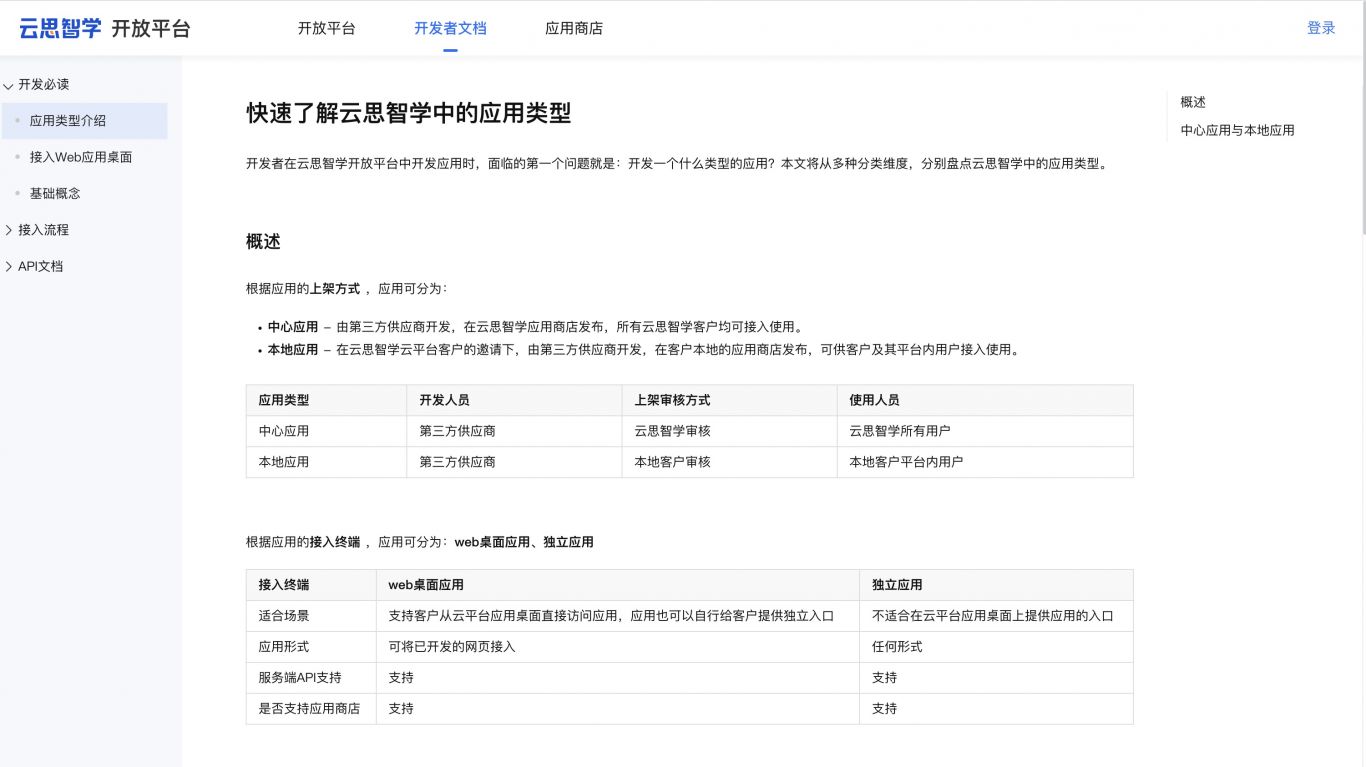Screen dimensions: 1366x767
Task: Click the 服务端API支持 row label
Action: [311, 678]
